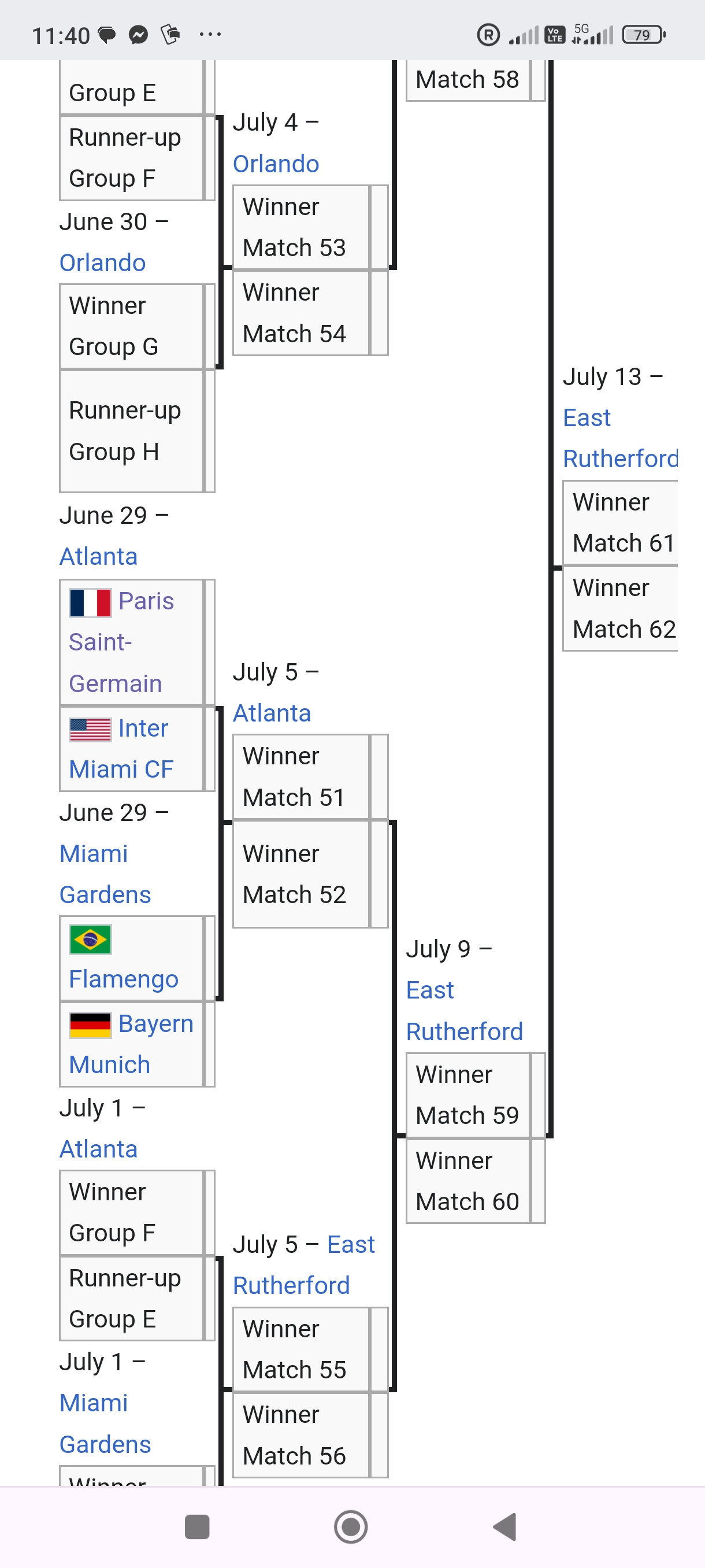Viewport: 705px width, 1568px height.
Task: Open East Rutherford link under July 9
Action: tap(464, 1011)
